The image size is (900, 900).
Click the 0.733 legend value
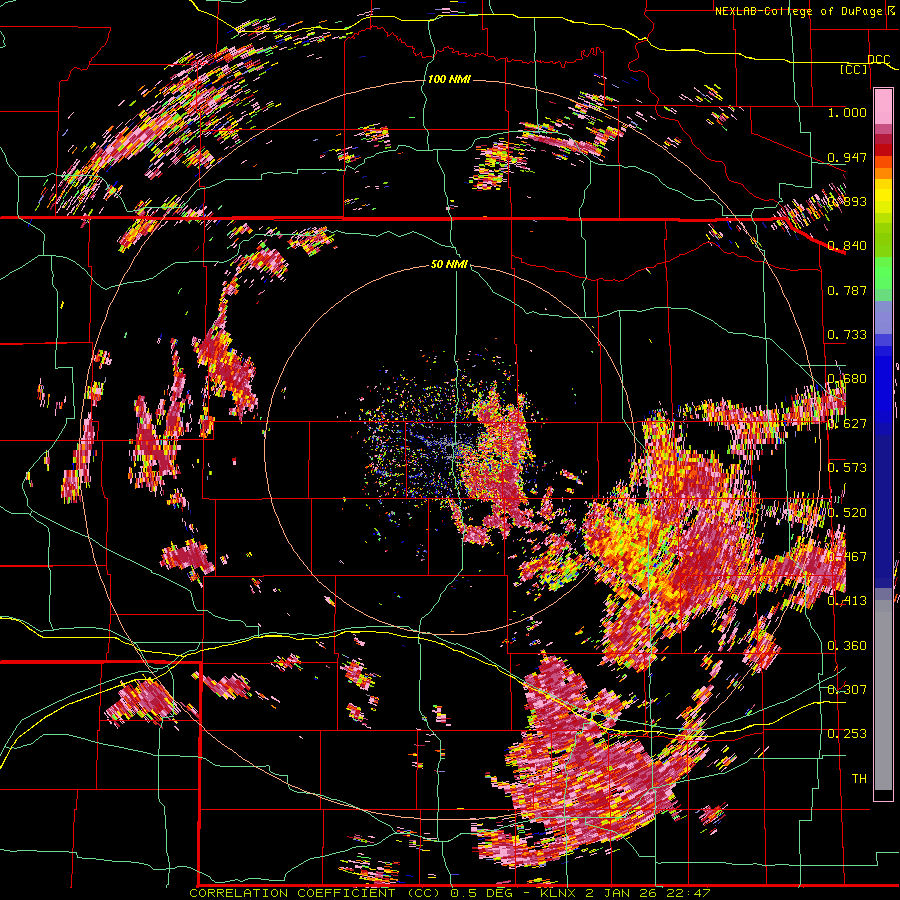[847, 334]
